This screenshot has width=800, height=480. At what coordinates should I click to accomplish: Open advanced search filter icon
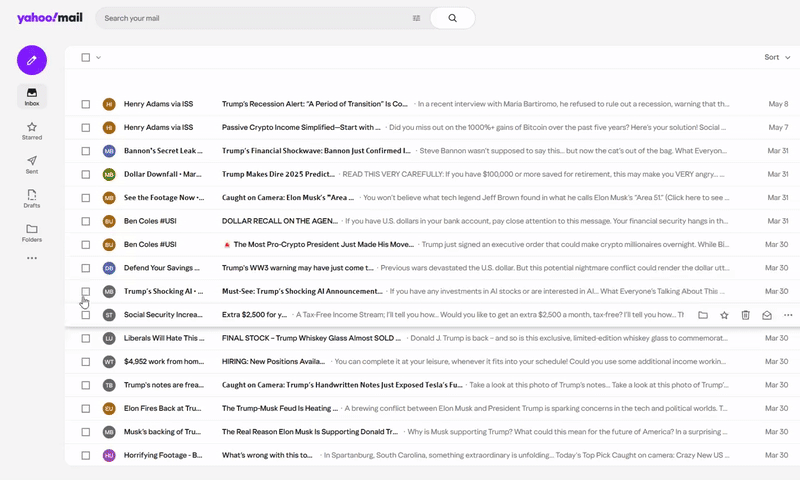tap(416, 18)
